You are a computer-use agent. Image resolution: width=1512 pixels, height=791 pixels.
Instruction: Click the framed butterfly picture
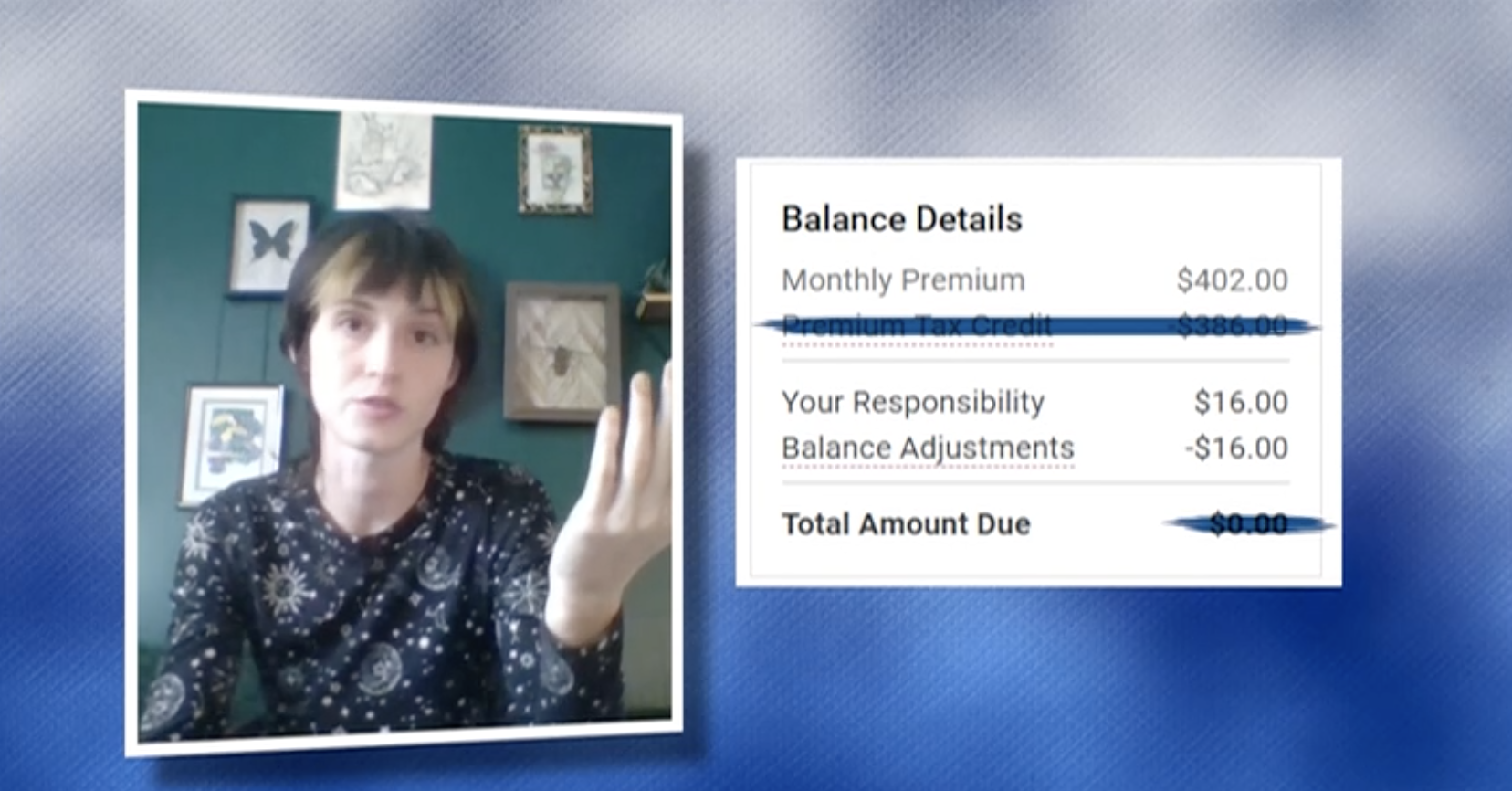tap(270, 245)
